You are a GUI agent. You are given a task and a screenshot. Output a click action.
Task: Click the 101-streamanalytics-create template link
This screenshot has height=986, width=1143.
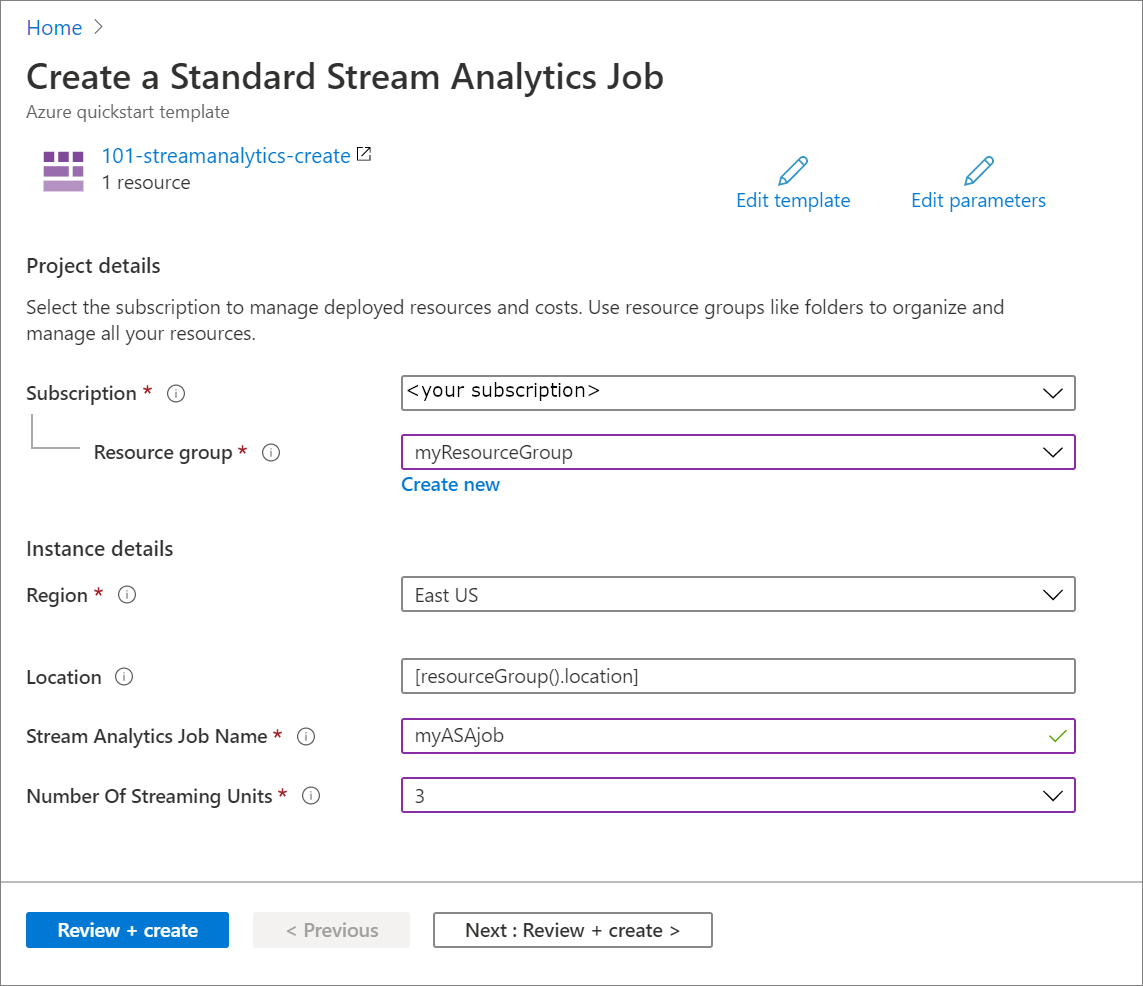pos(226,155)
